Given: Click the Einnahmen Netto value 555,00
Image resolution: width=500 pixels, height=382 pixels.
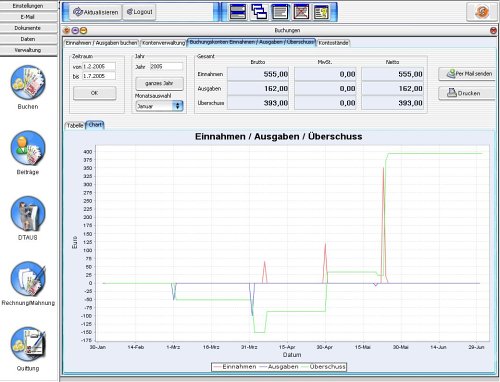Looking at the screenshot, I should click(x=393, y=74).
